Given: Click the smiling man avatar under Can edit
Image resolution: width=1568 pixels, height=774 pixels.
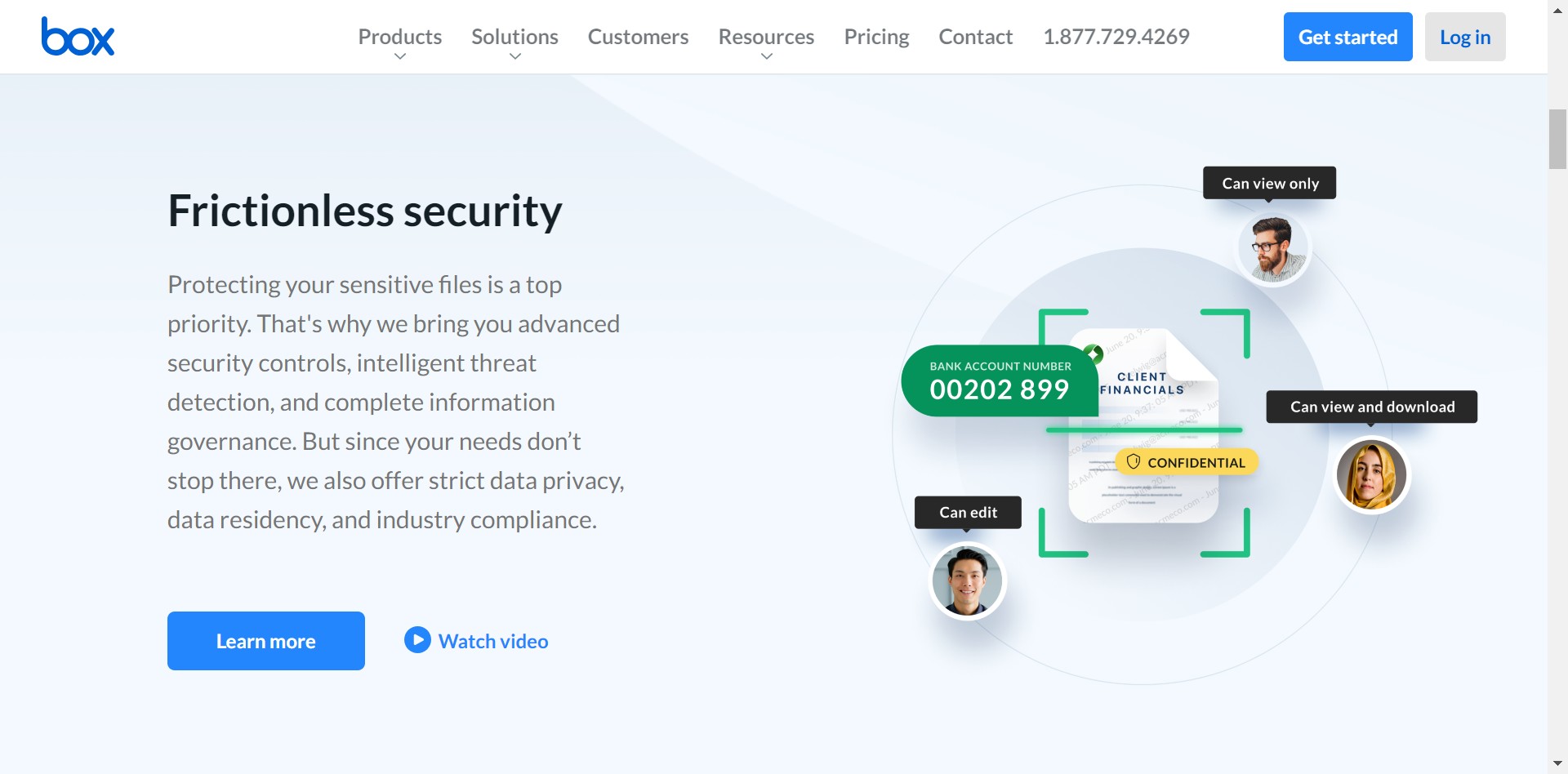Looking at the screenshot, I should tap(968, 581).
